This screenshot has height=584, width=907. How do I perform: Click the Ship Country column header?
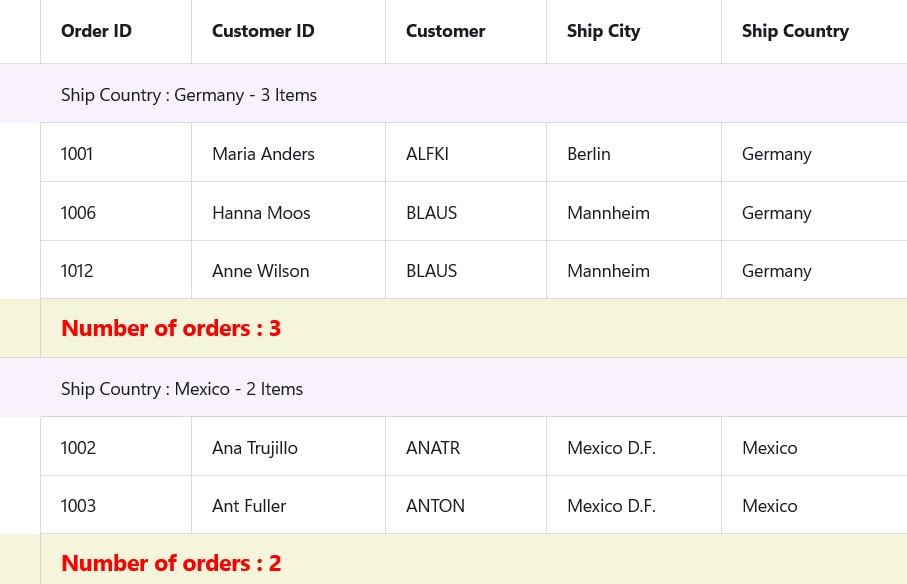tap(795, 31)
